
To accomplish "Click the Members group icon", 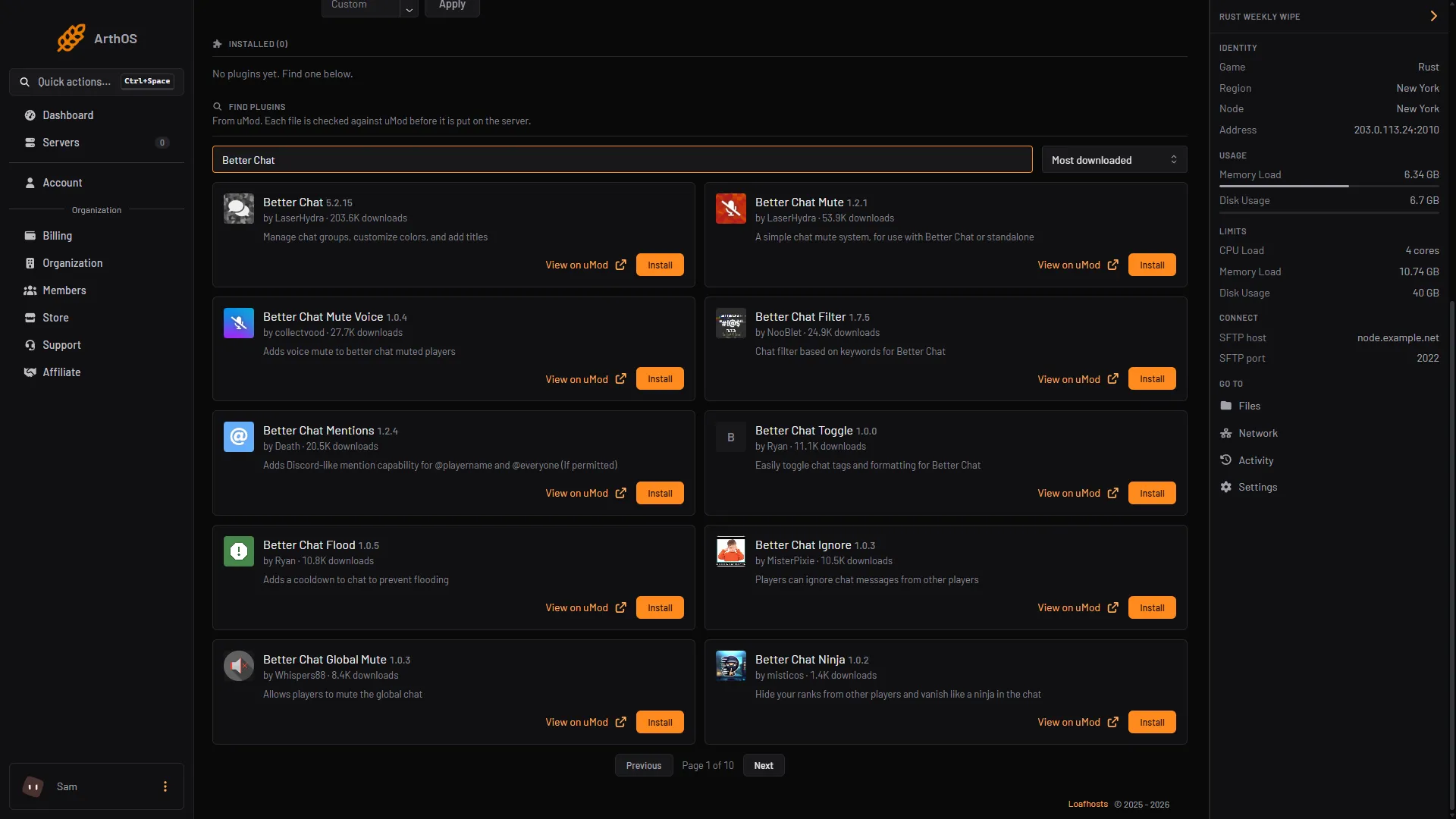I will click(x=30, y=290).
